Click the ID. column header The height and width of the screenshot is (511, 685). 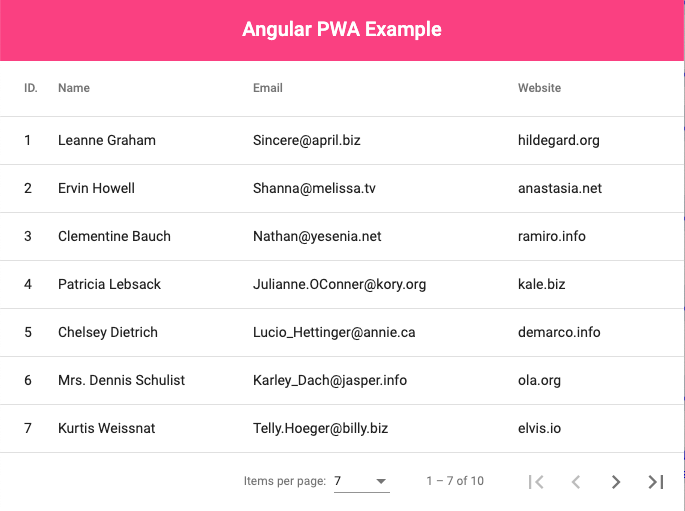(x=31, y=88)
